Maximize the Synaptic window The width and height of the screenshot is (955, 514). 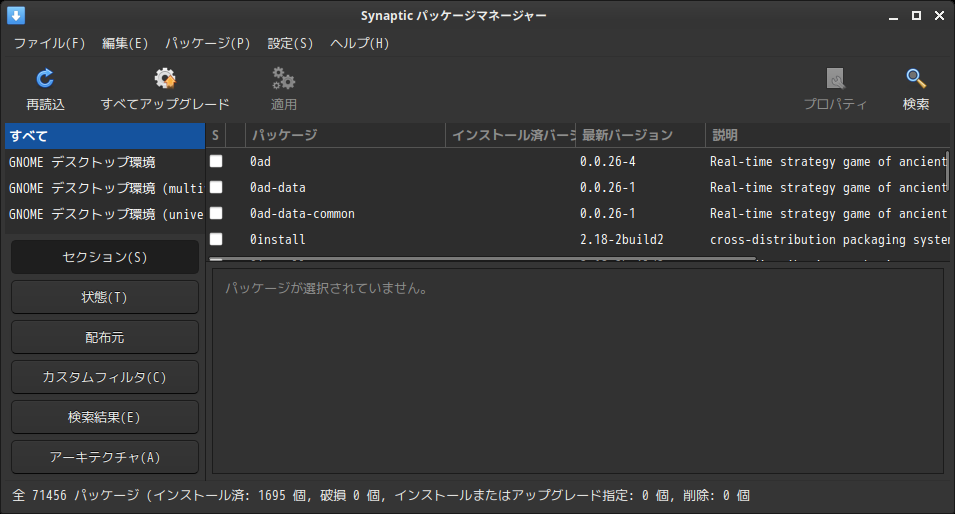tap(916, 16)
